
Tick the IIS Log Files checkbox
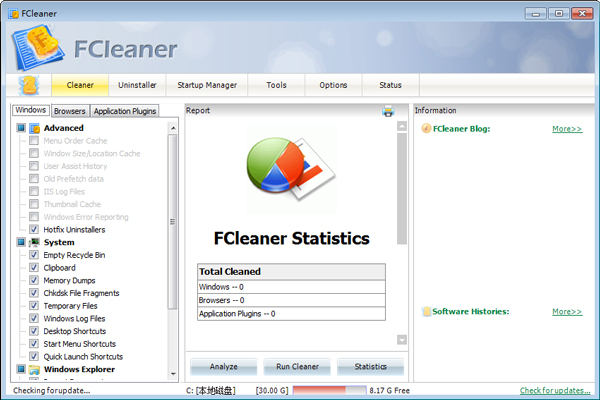coord(34,191)
